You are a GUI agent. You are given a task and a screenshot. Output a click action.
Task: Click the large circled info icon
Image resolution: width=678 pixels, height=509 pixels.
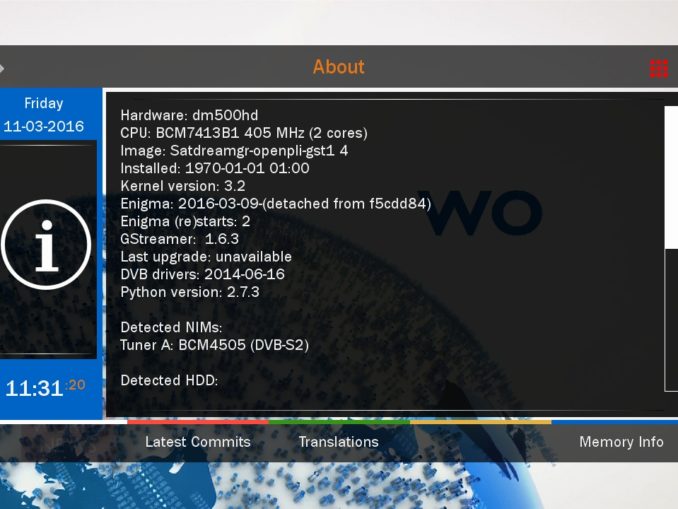[46, 244]
